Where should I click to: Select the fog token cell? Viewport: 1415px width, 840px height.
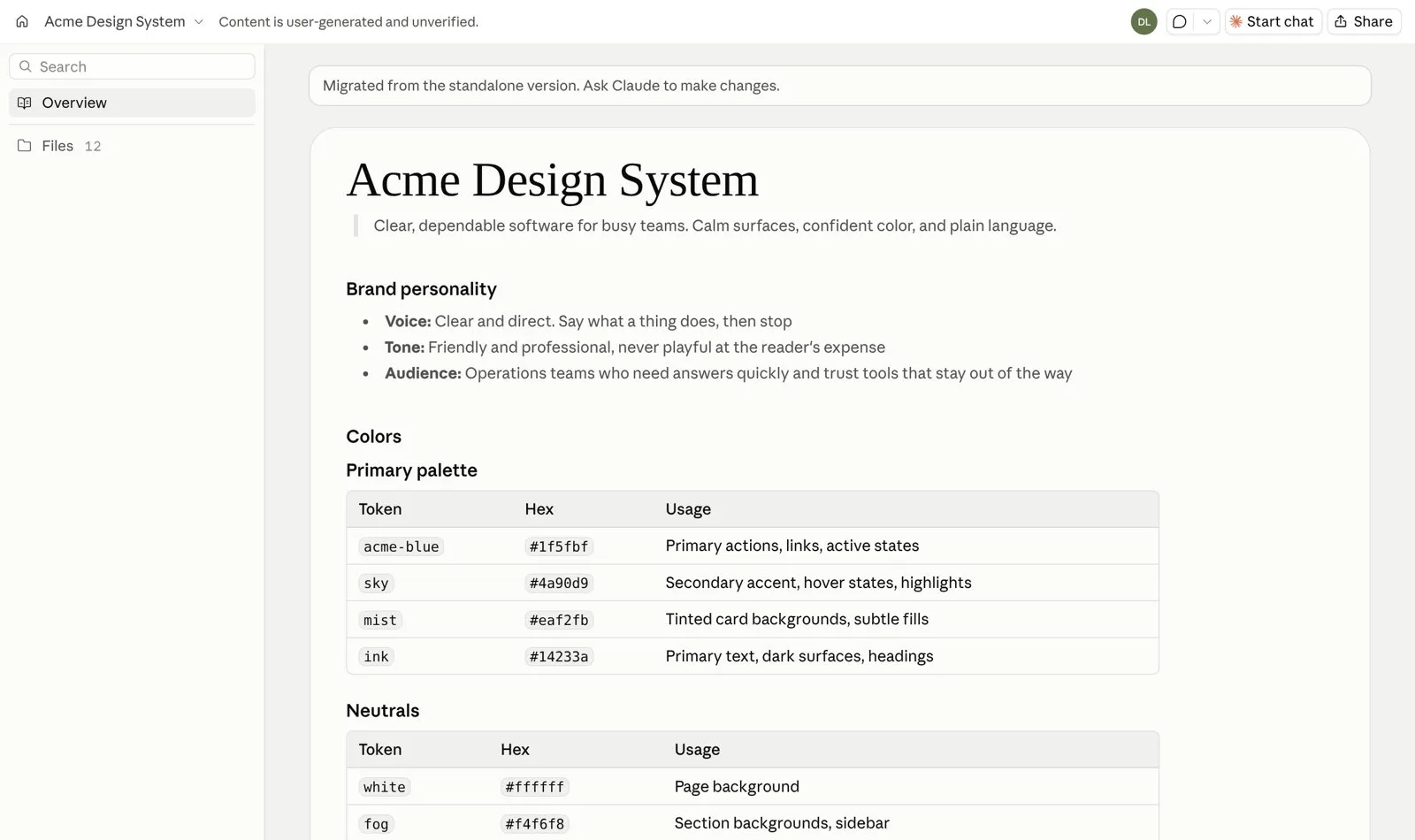pyautogui.click(x=376, y=823)
